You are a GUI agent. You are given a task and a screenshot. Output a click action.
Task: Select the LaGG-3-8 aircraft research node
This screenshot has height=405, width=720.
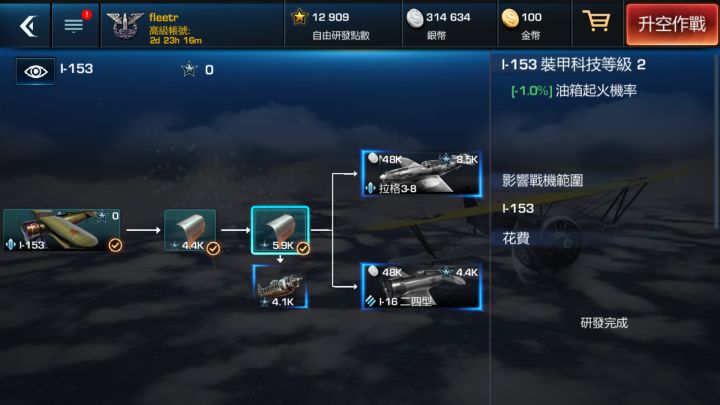[422, 174]
